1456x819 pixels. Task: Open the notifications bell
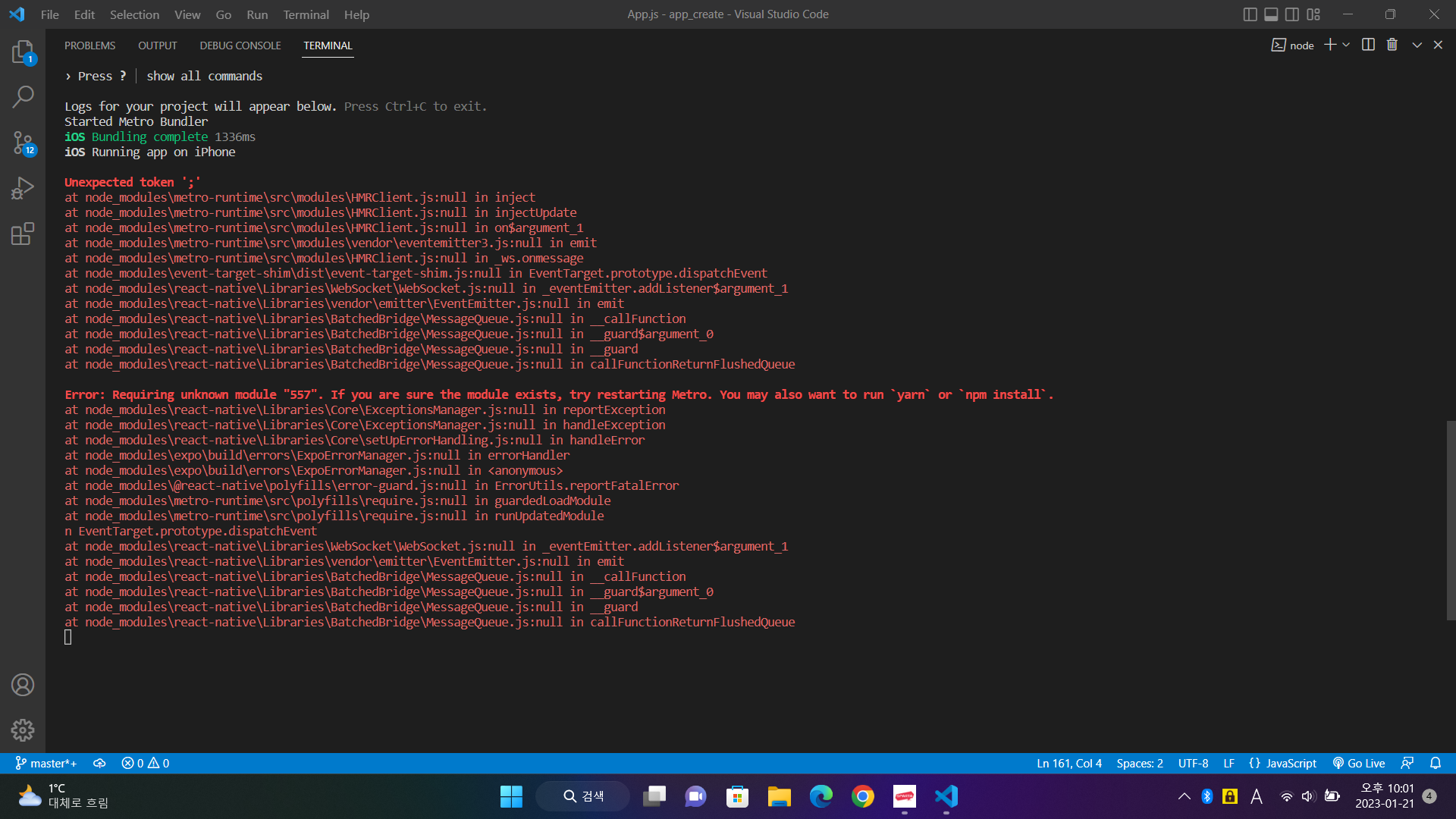1436,764
